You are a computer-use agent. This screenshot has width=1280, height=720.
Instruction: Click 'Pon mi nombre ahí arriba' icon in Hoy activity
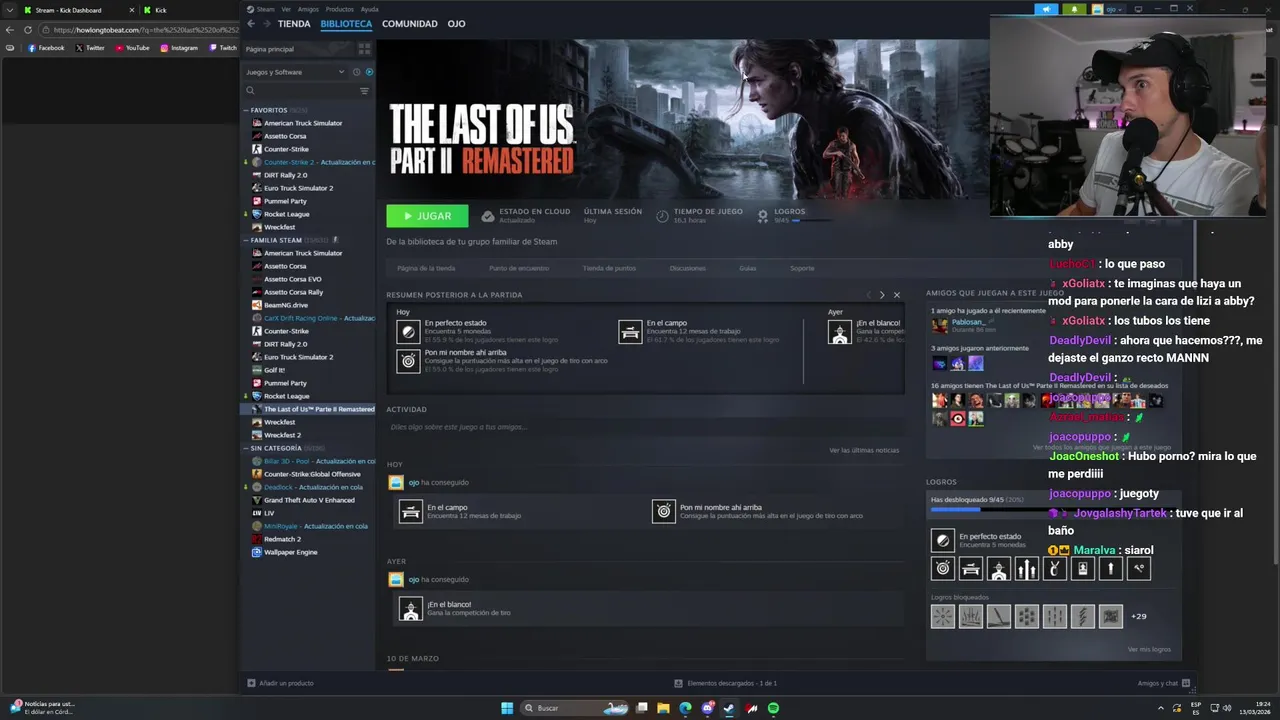[664, 511]
